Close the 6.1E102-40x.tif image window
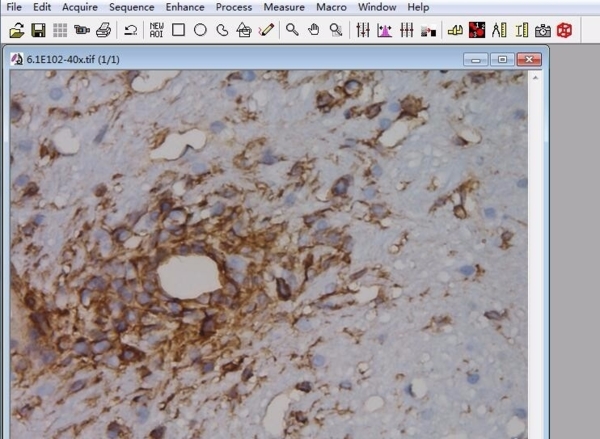The image size is (600, 439). click(529, 59)
